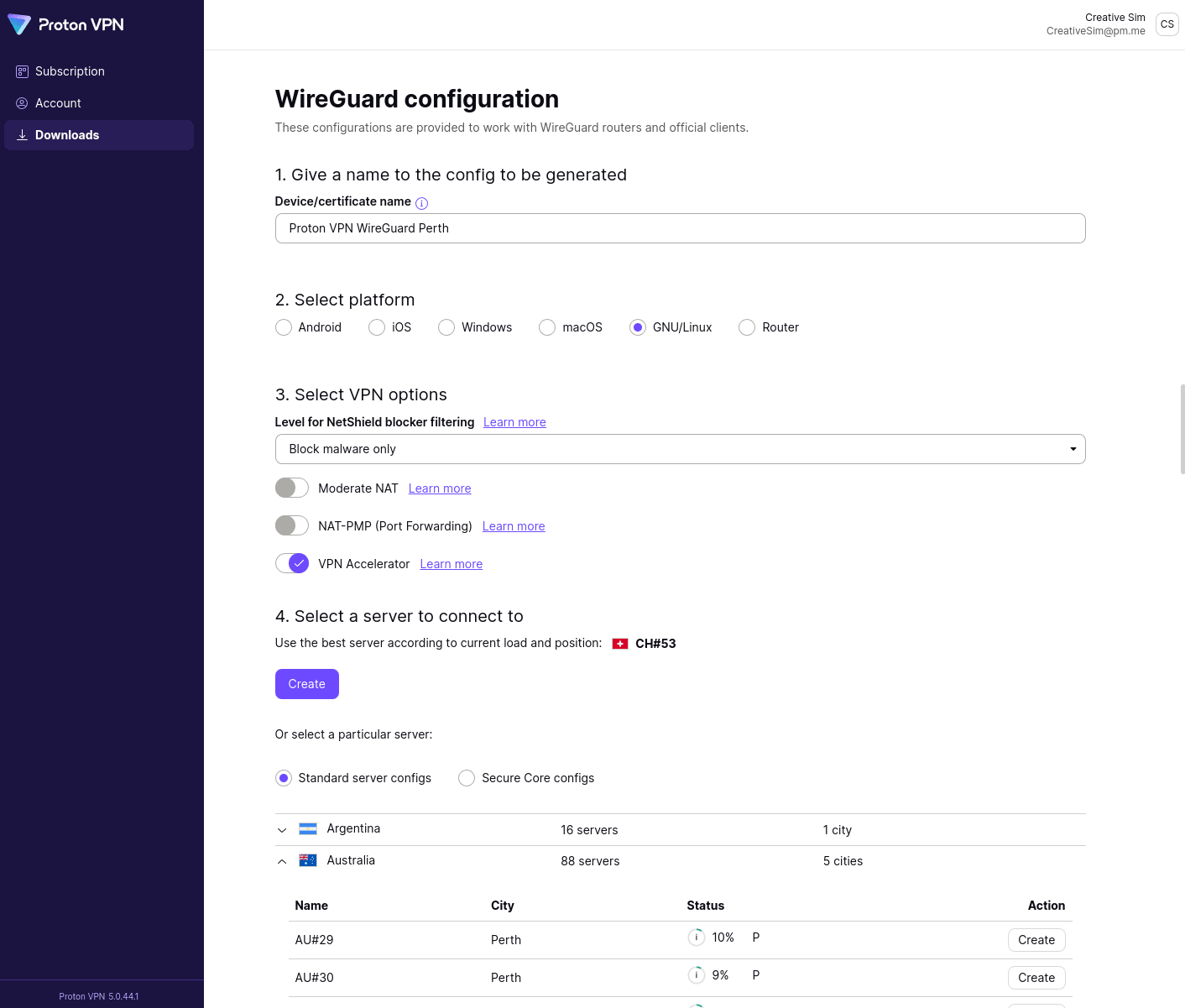The image size is (1185, 1008).
Task: Click the 10% load value
Action: [x=723, y=937]
